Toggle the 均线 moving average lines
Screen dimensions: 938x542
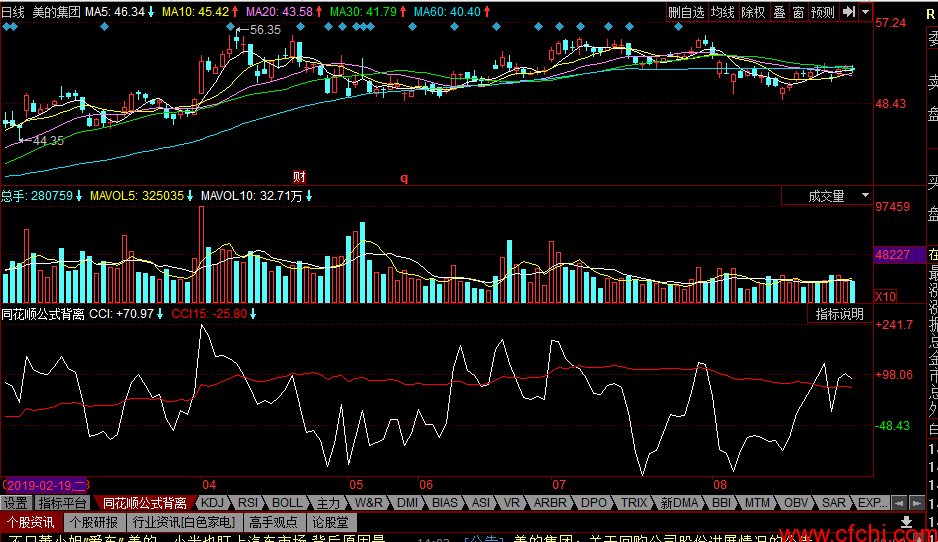click(x=723, y=12)
